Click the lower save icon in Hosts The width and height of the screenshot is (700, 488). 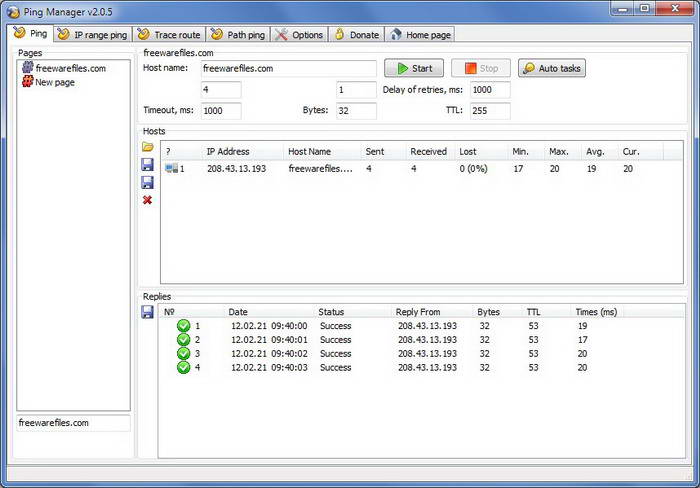[147, 182]
